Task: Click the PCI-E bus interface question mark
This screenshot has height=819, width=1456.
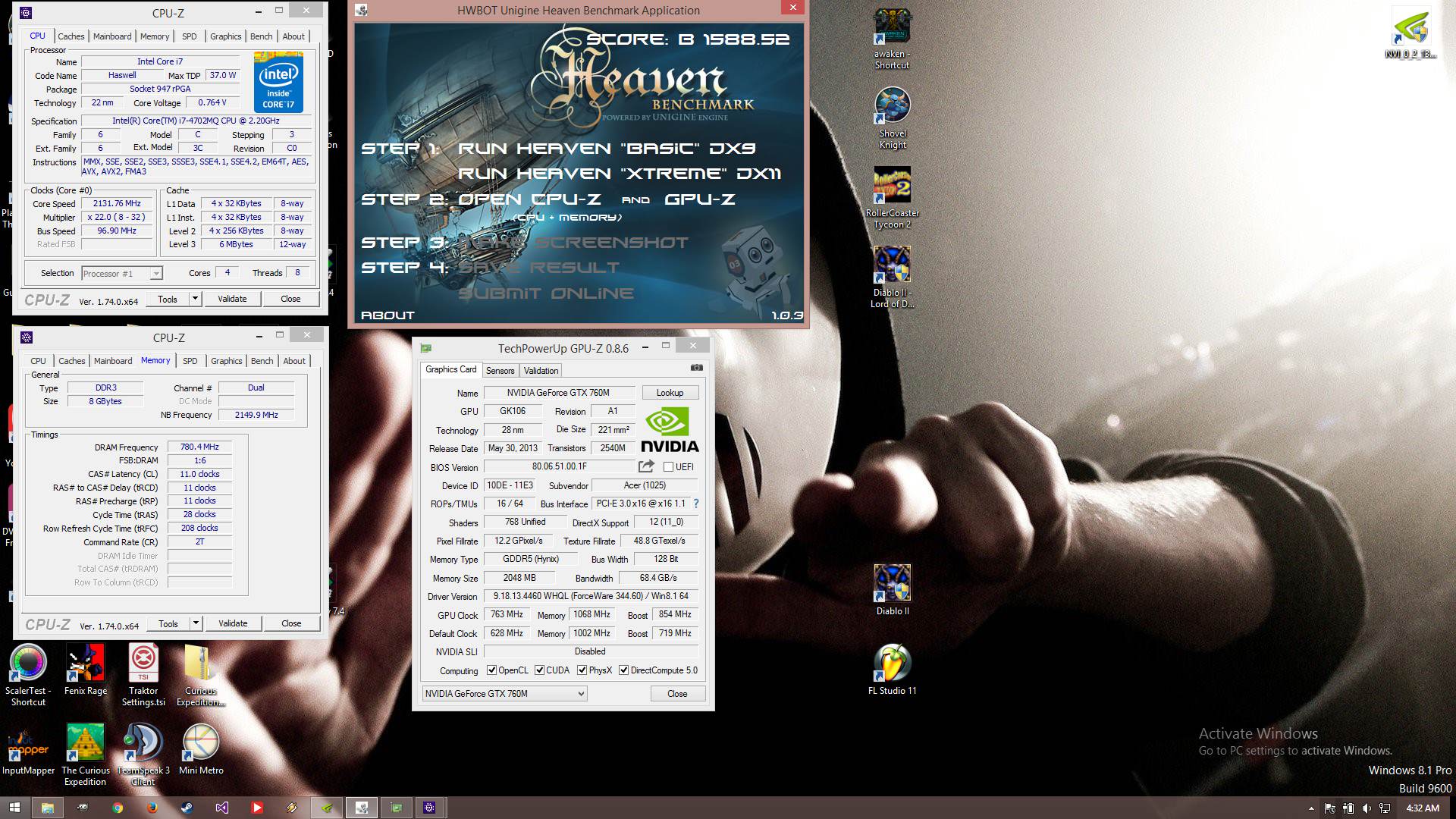Action: [695, 504]
